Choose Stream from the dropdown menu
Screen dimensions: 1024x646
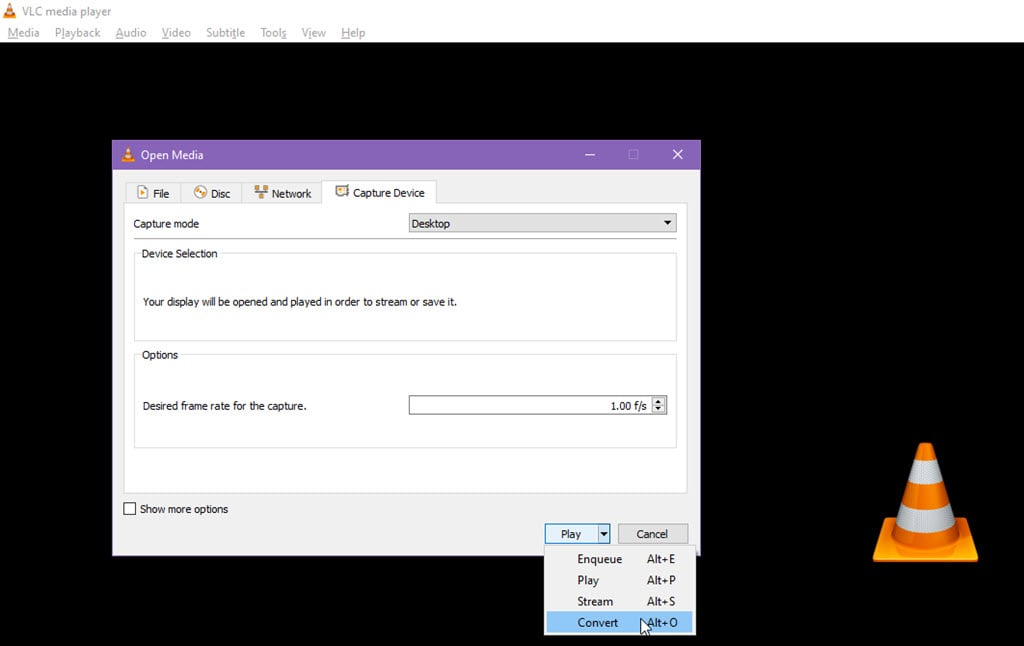[x=620, y=601]
